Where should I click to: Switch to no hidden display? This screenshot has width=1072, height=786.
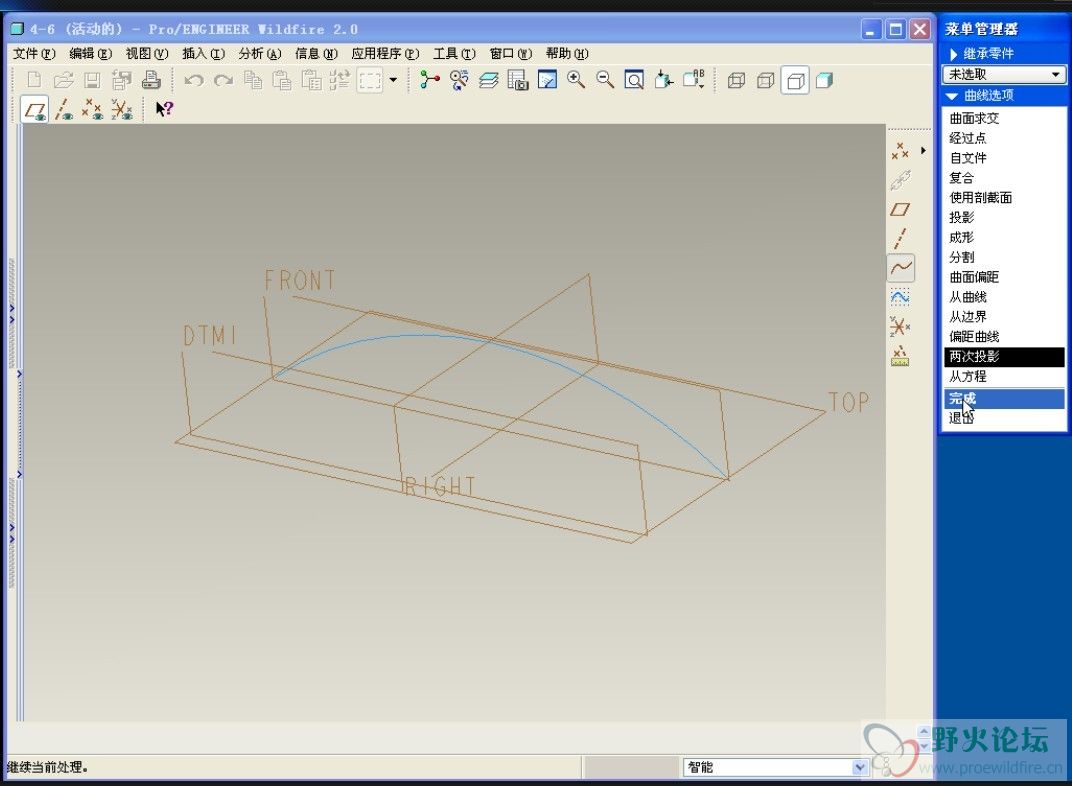point(795,81)
